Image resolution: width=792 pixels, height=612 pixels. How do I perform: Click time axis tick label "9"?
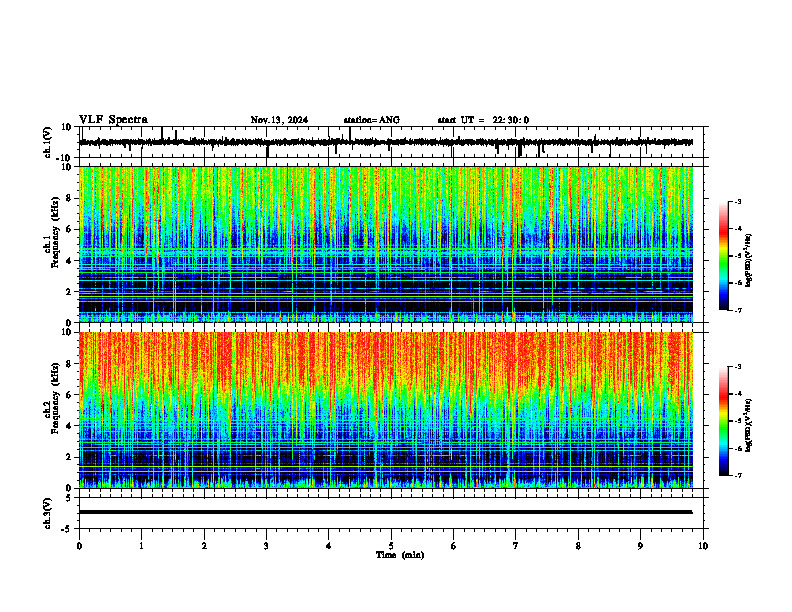(640, 546)
